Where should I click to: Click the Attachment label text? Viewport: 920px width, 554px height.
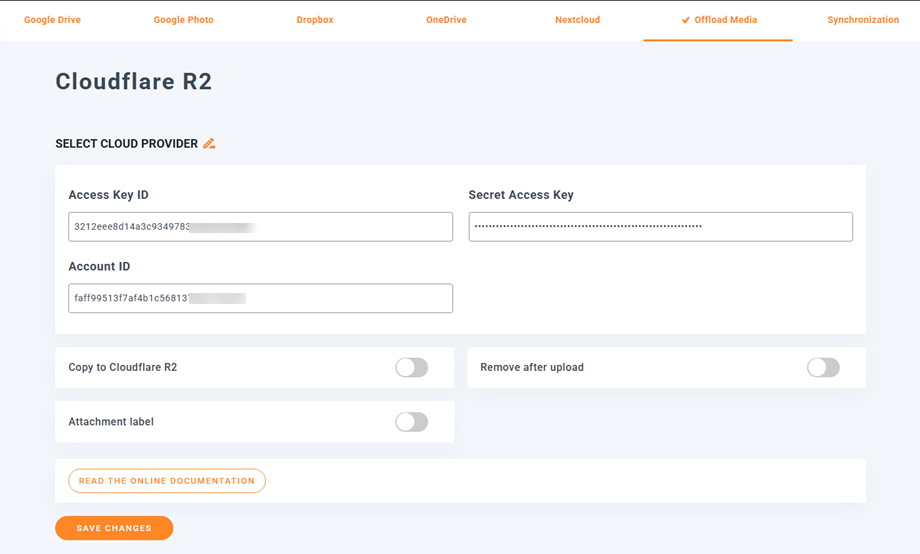coord(111,422)
